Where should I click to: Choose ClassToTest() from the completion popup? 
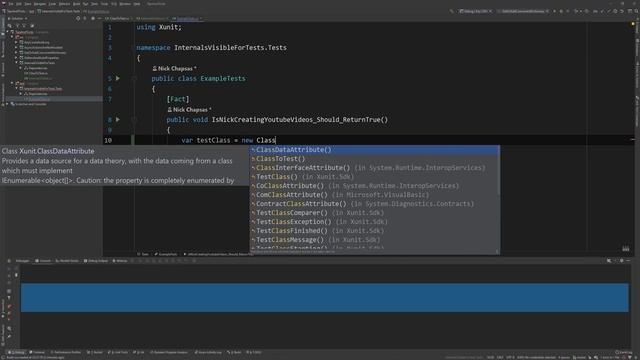[x=374, y=159]
